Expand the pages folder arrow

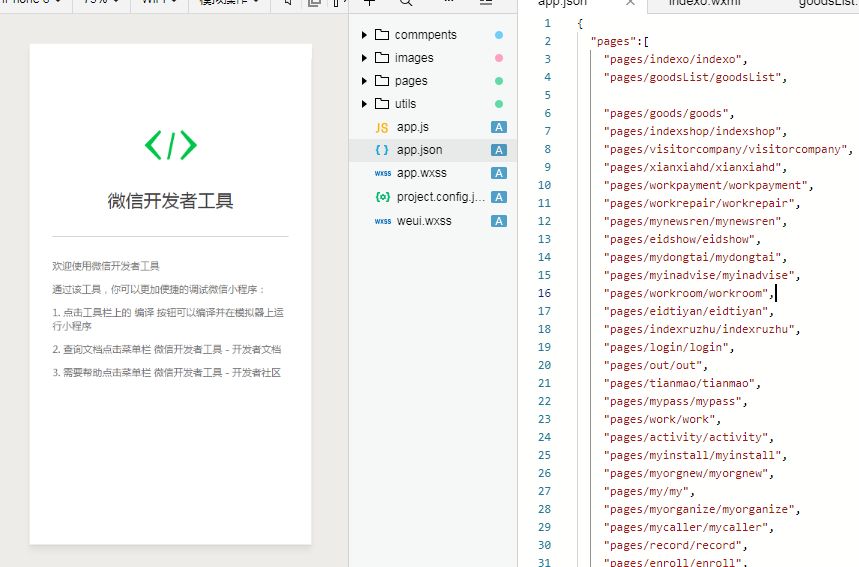pyautogui.click(x=364, y=81)
